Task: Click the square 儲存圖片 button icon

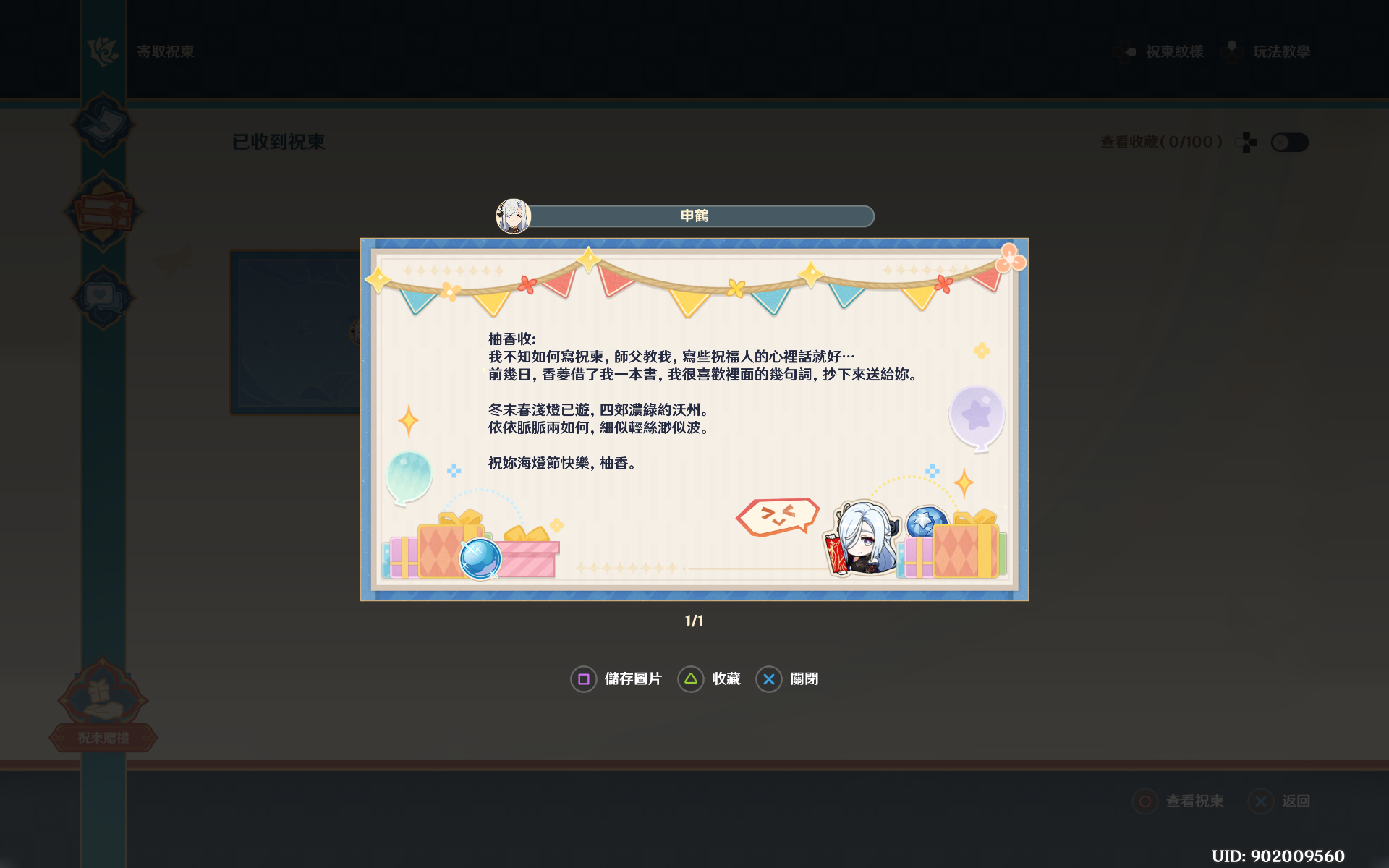Action: (583, 679)
